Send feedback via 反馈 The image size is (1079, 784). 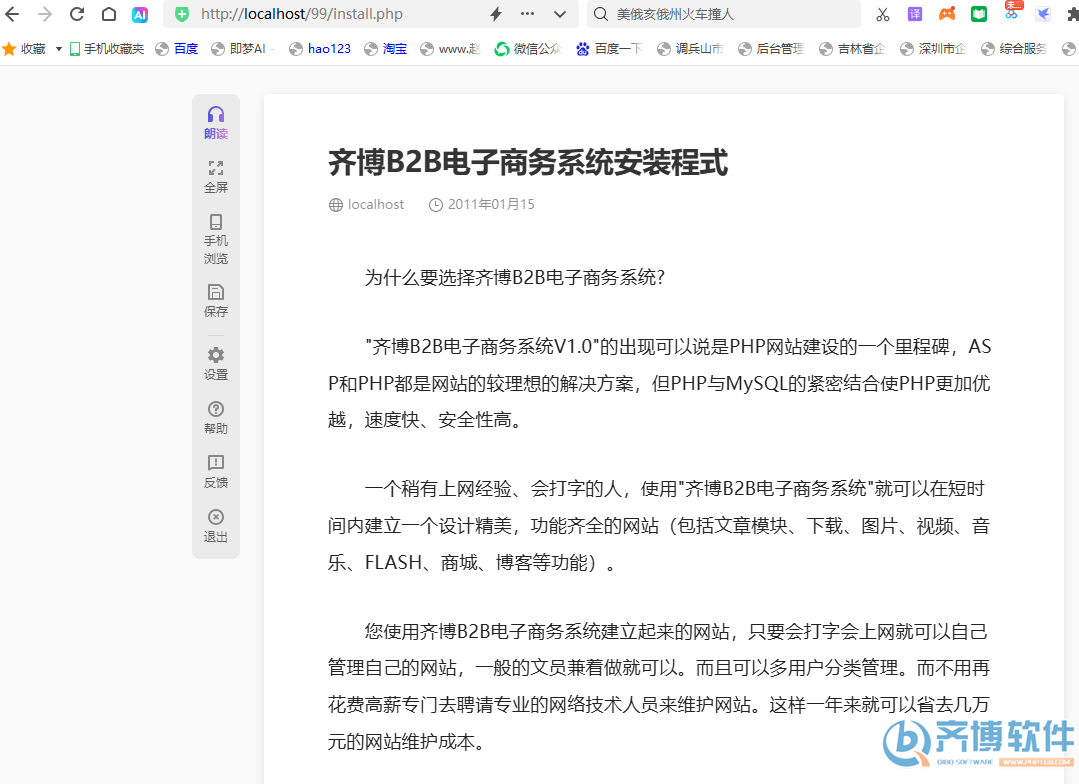click(216, 472)
